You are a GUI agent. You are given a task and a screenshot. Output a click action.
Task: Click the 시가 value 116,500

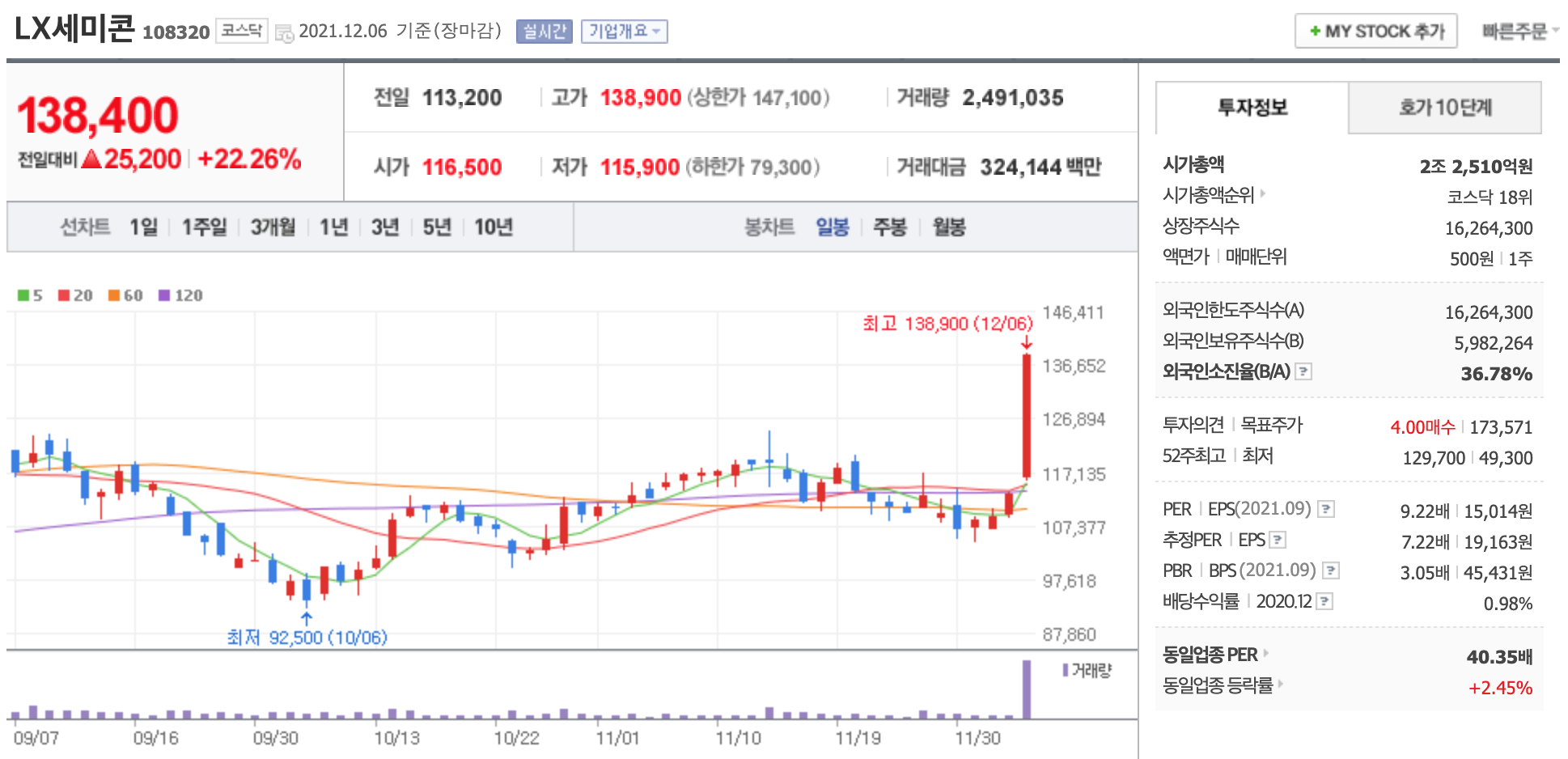coord(462,167)
